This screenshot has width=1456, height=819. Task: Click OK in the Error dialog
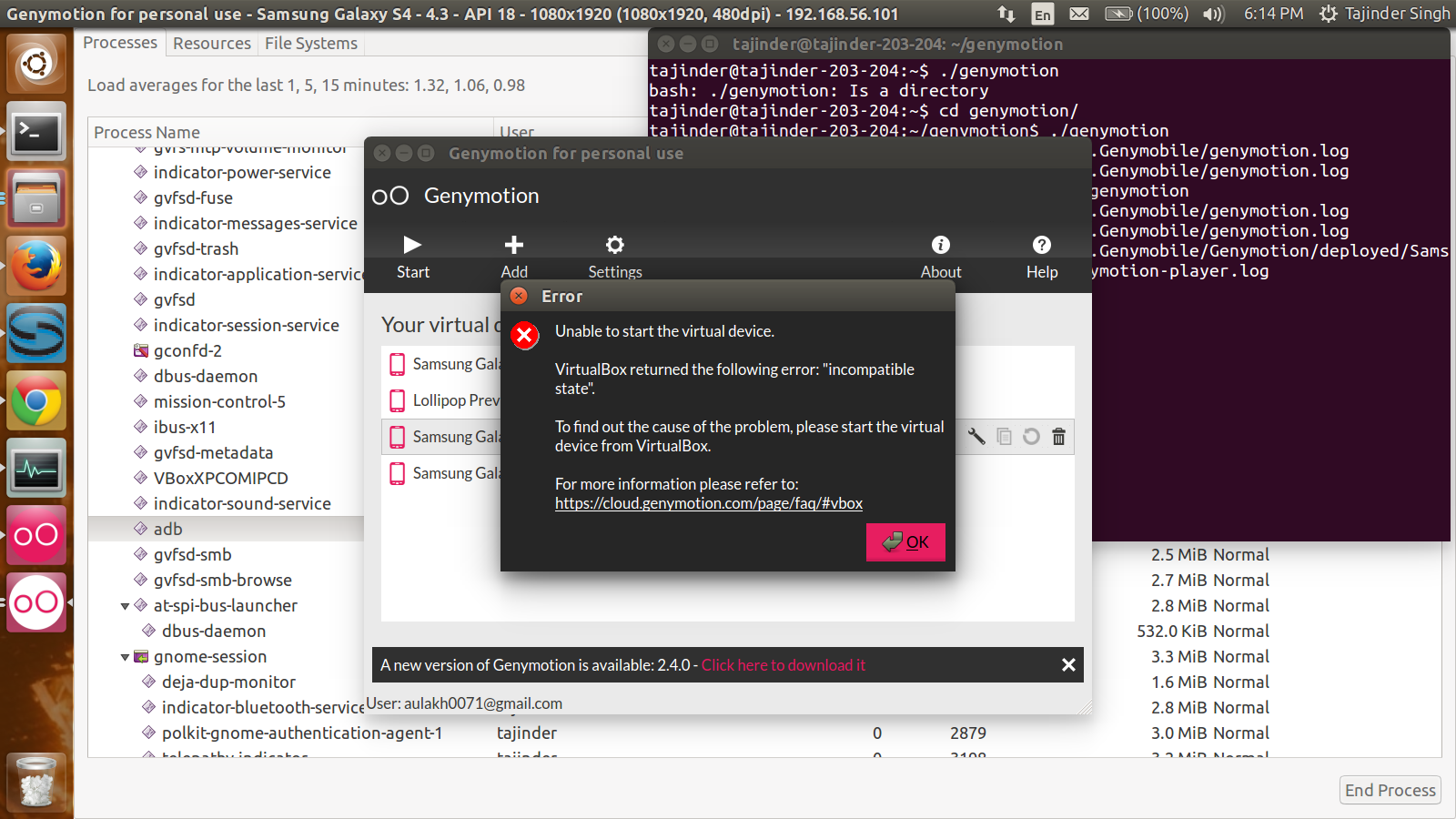pos(905,542)
